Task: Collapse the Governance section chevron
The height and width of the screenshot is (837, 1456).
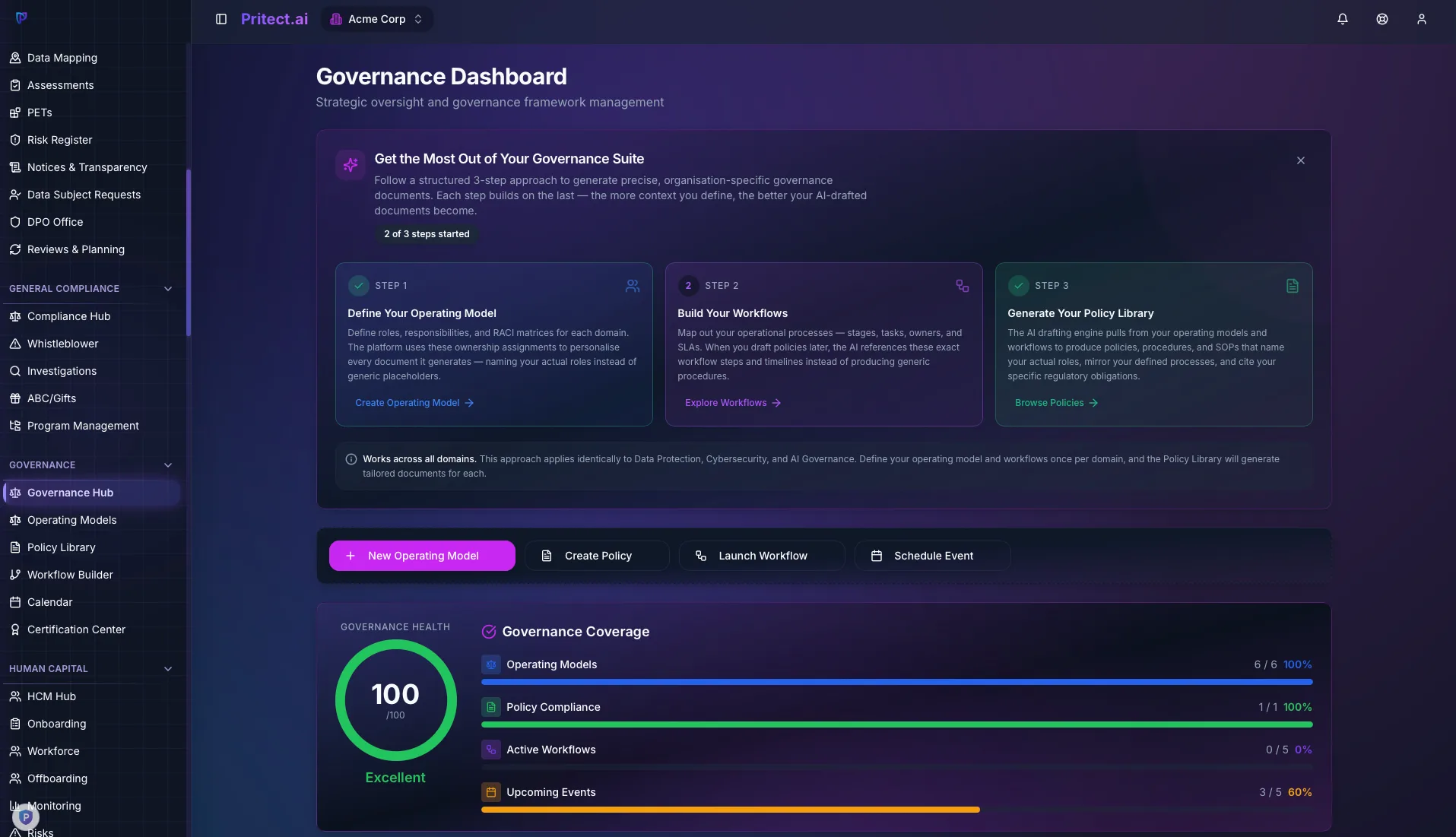Action: point(168,465)
